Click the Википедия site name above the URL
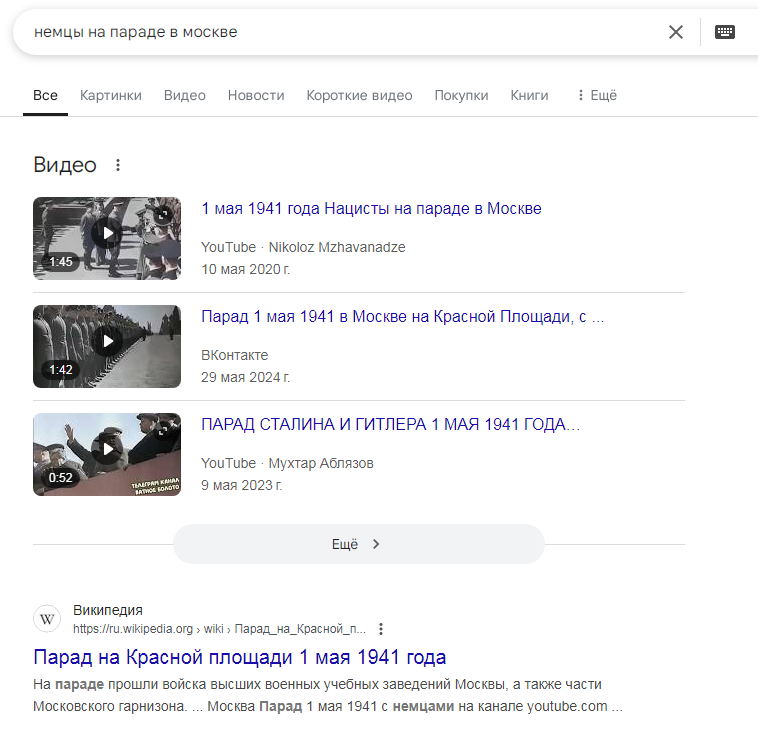Image resolution: width=758 pixels, height=732 pixels. (108, 610)
